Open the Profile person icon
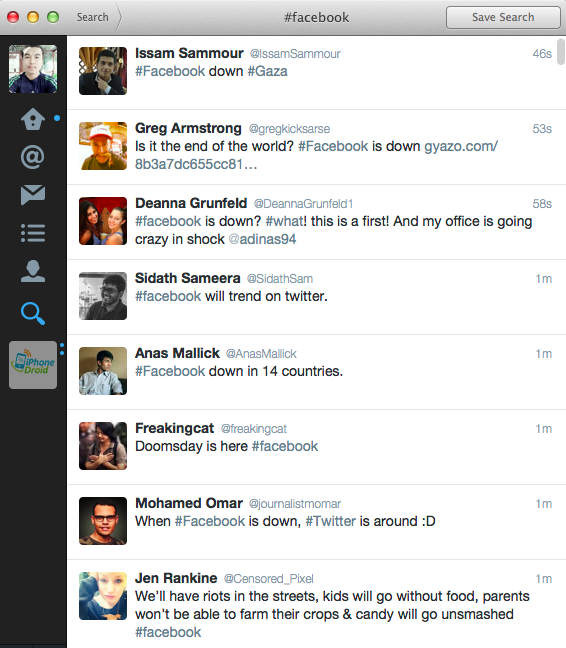 coord(33,271)
